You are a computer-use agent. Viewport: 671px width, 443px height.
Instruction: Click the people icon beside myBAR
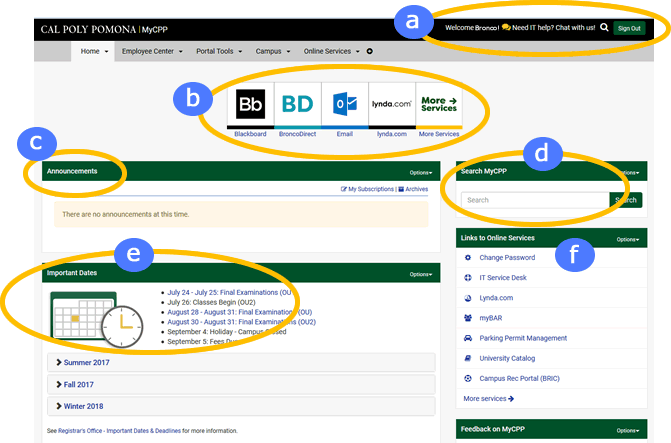click(468, 318)
